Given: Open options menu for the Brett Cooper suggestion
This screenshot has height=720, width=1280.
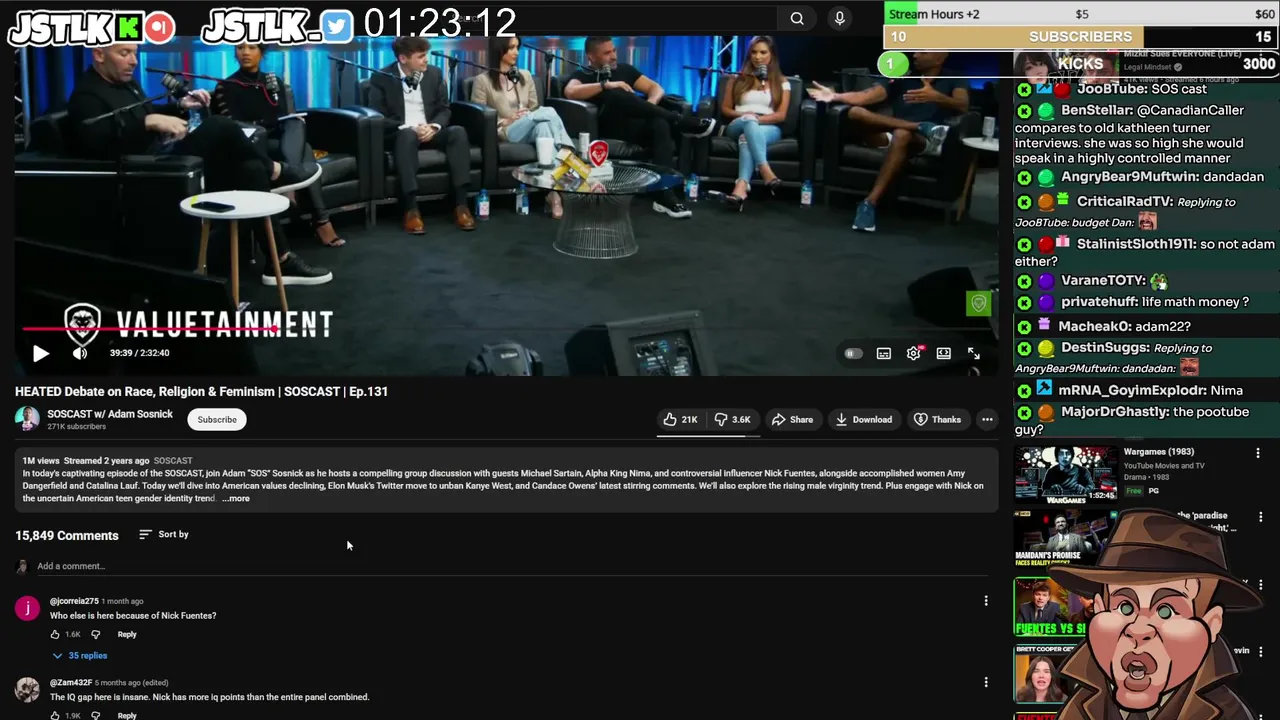Looking at the screenshot, I should click(x=1260, y=651).
